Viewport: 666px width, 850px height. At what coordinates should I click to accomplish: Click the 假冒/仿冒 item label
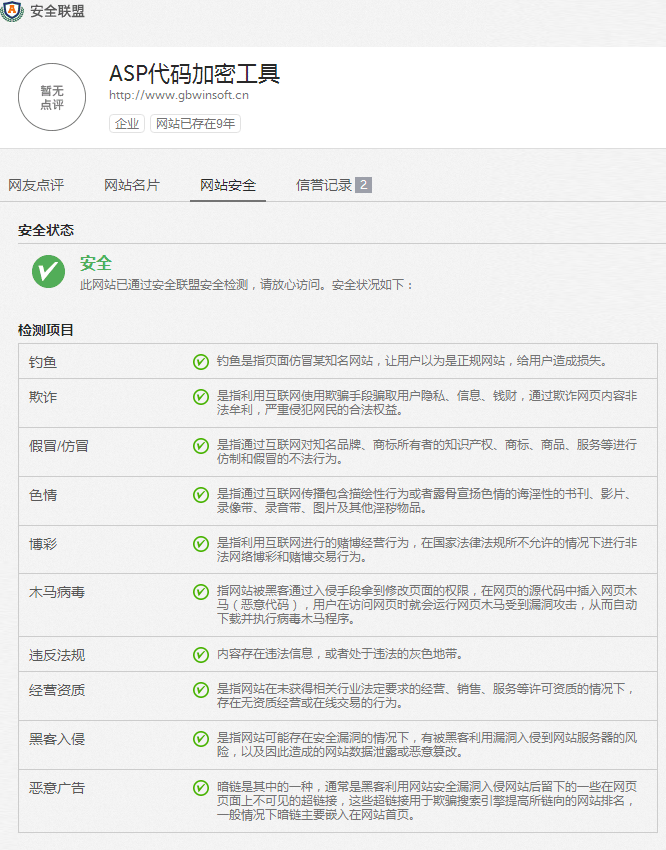click(x=59, y=446)
